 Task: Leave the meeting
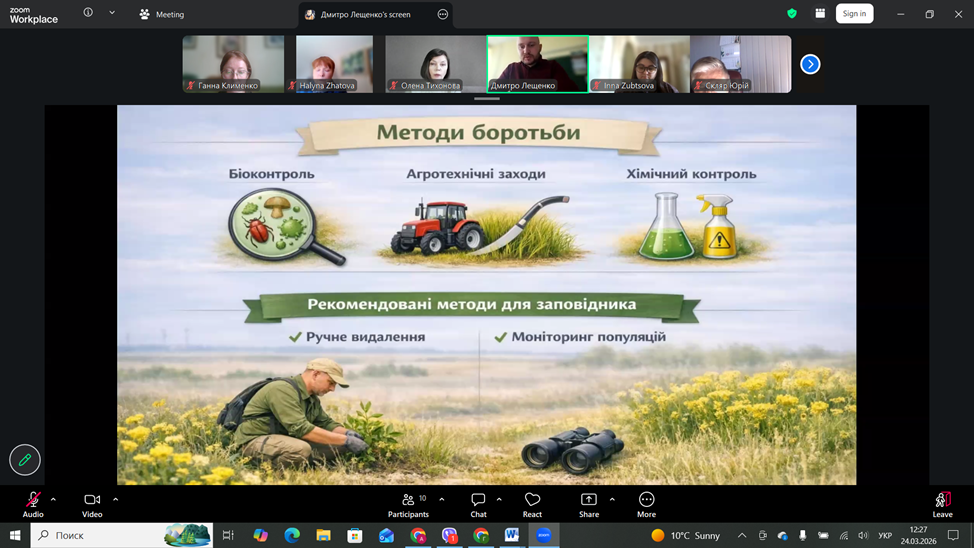point(942,503)
